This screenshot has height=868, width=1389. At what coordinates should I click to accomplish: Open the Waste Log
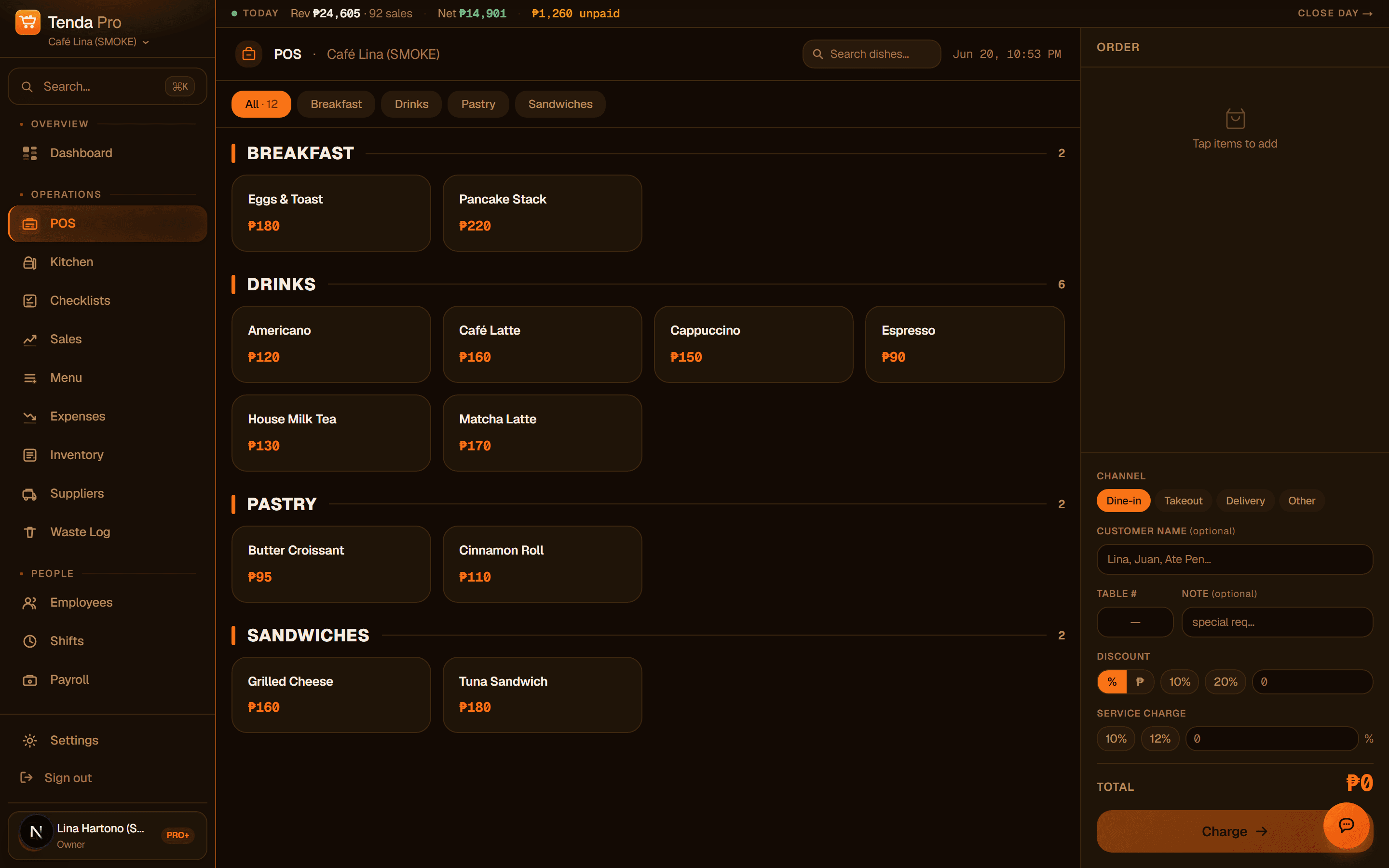[x=108, y=532]
